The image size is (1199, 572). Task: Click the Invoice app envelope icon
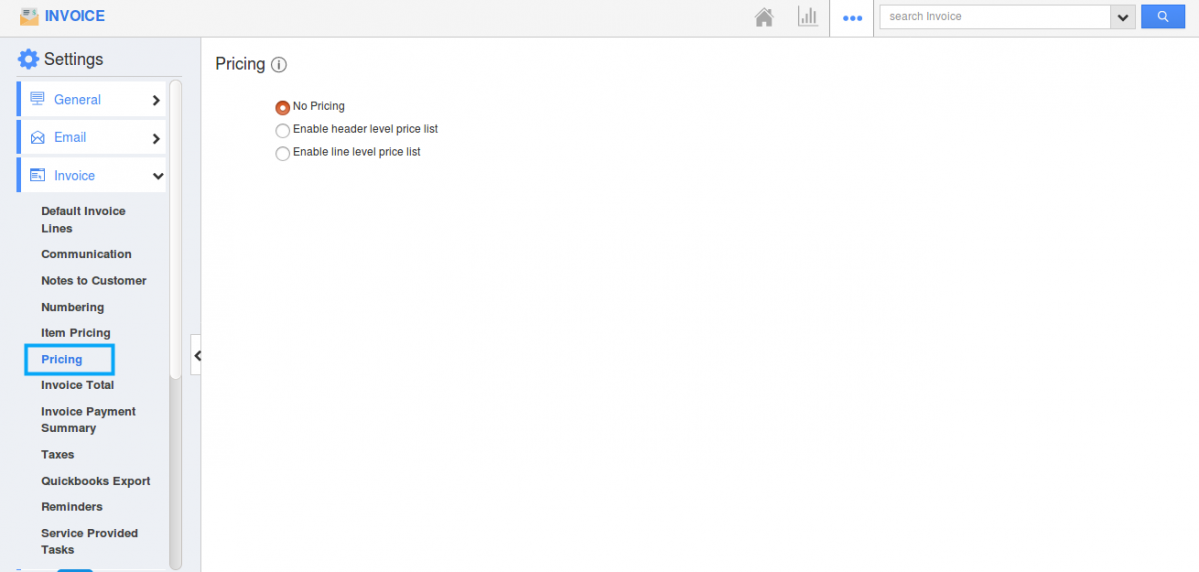coord(30,16)
